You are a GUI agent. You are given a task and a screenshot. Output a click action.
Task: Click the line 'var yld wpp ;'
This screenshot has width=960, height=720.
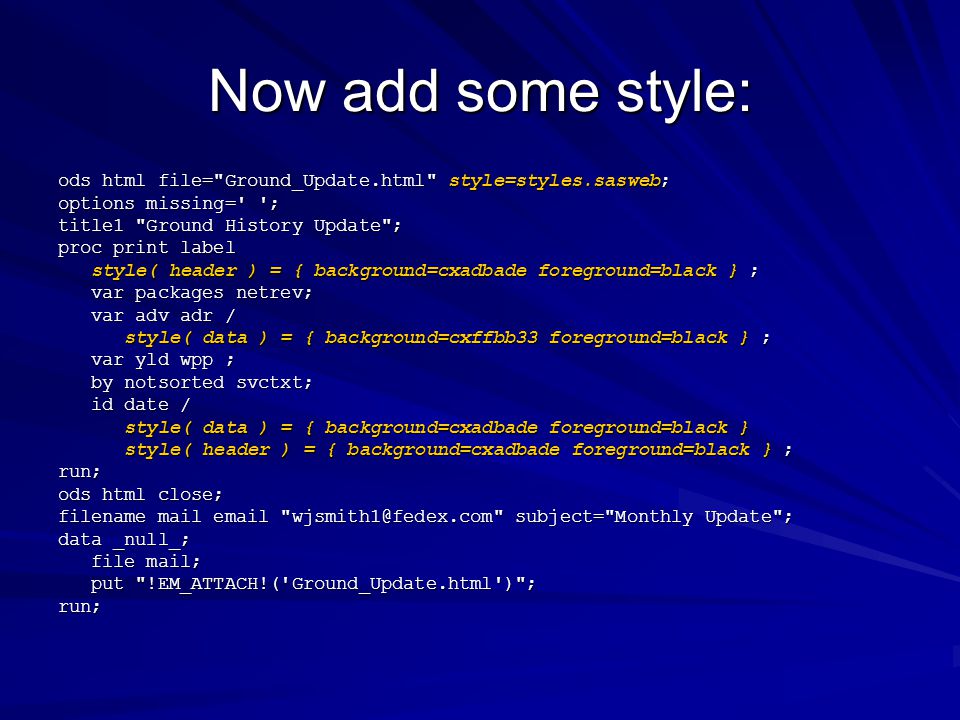[162, 360]
